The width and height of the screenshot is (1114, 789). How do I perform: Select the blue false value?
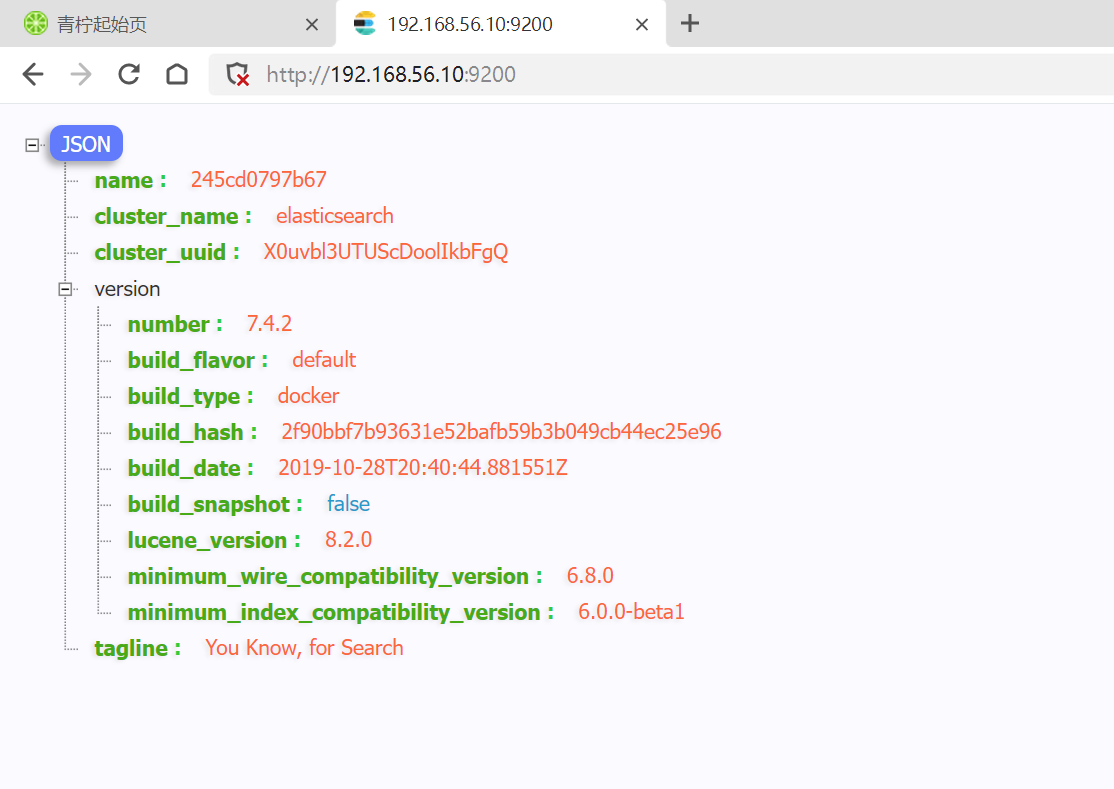[348, 504]
